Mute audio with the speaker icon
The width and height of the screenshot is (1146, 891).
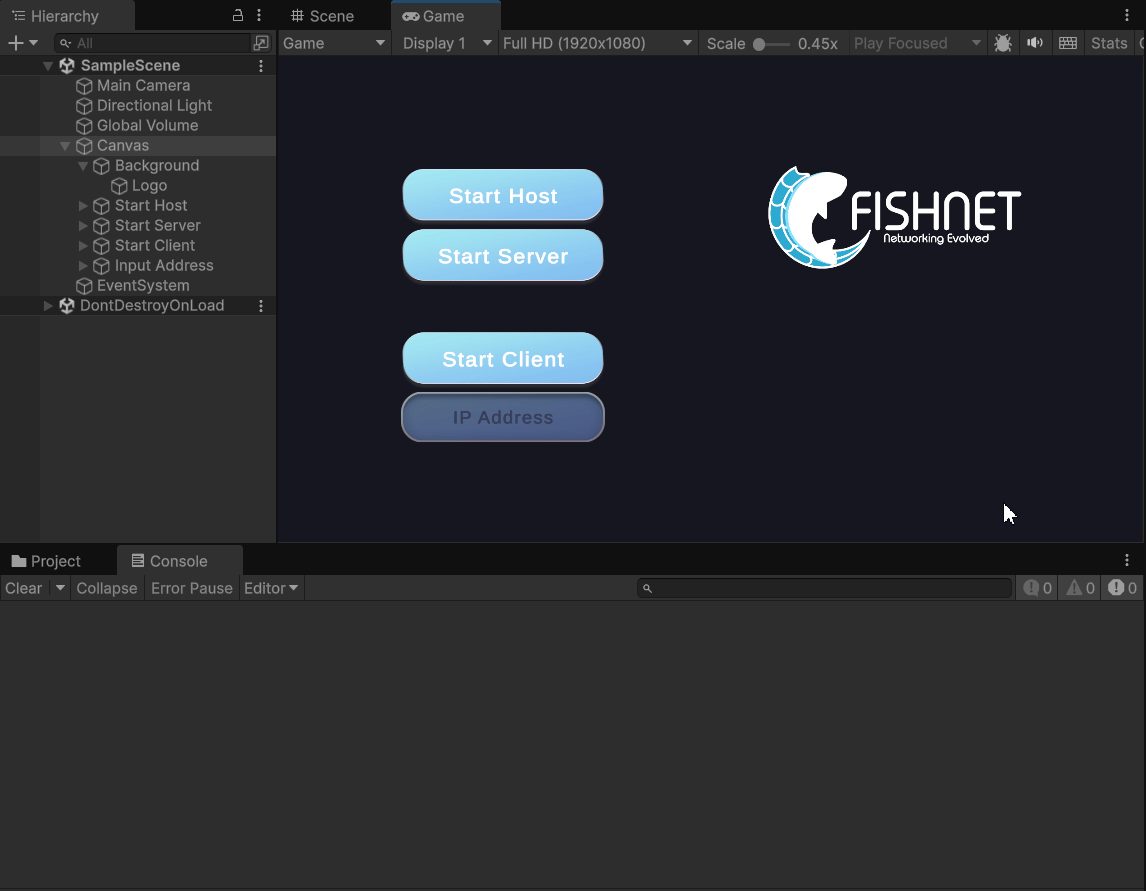tap(1035, 43)
